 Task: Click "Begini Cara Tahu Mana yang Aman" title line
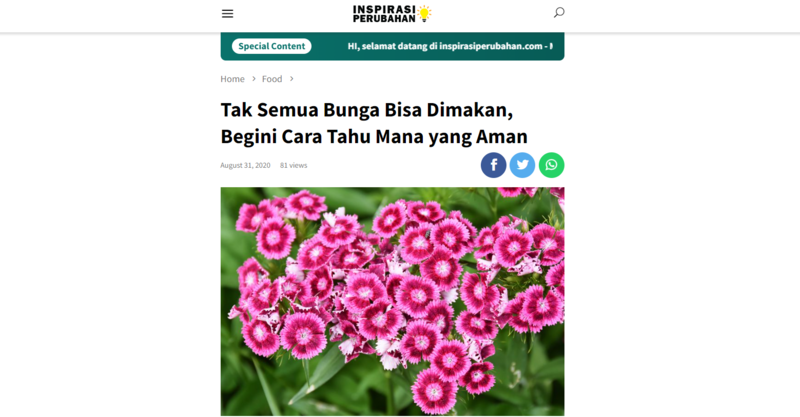374,136
